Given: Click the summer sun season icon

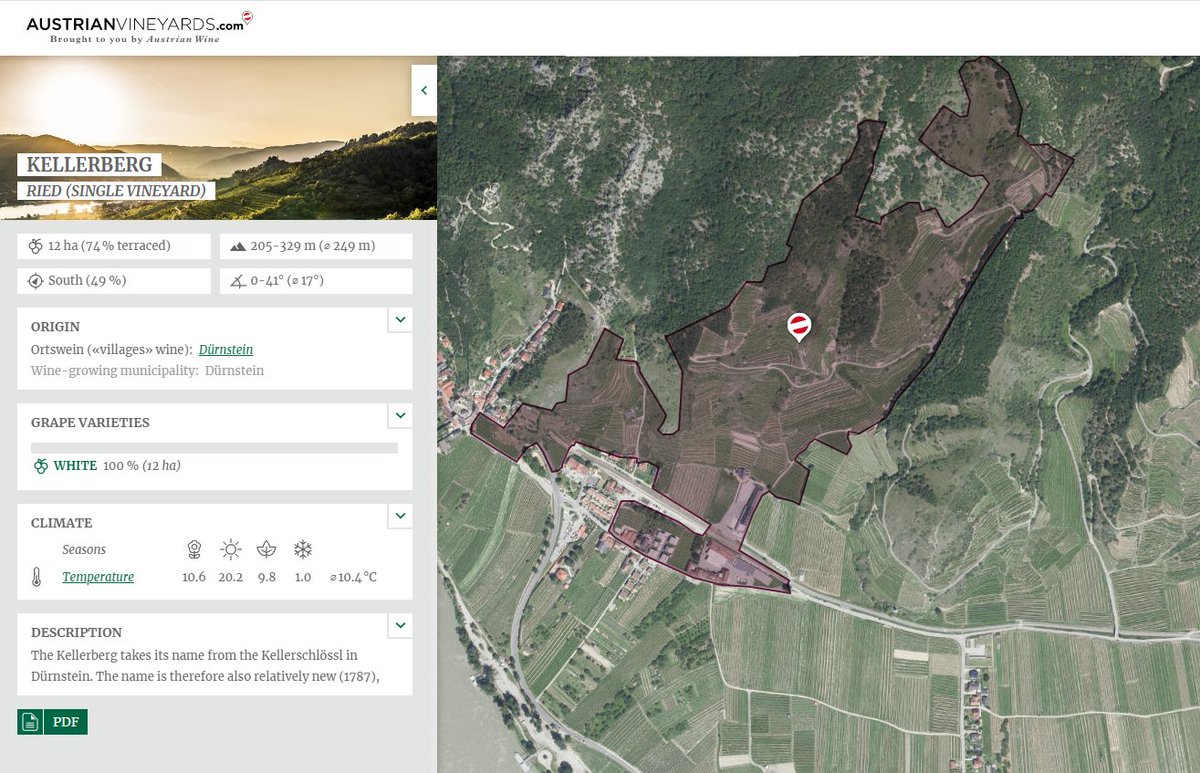Looking at the screenshot, I should pos(231,549).
